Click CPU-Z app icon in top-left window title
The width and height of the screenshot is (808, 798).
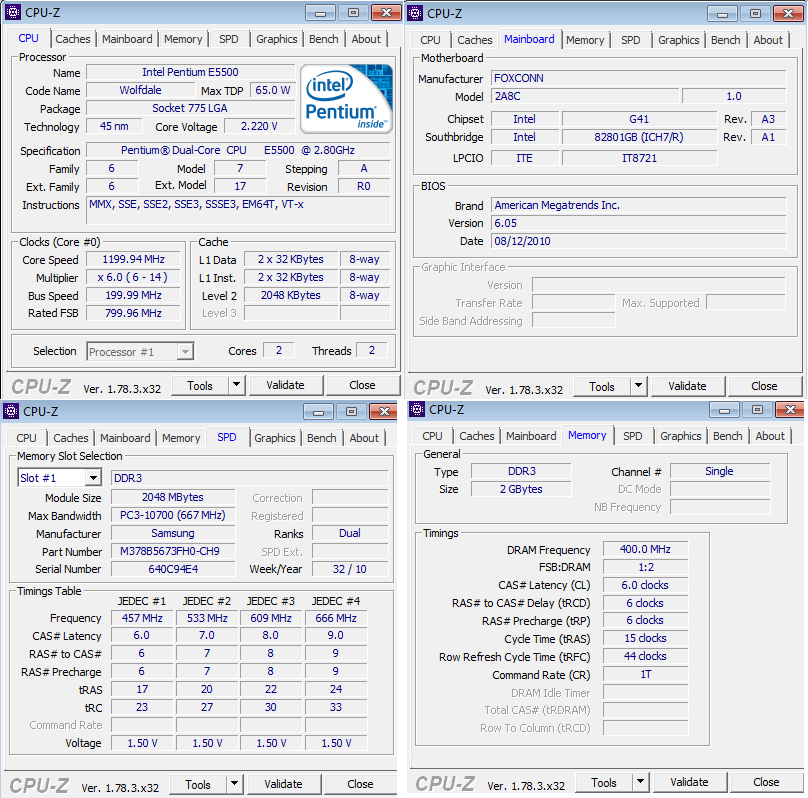13,12
